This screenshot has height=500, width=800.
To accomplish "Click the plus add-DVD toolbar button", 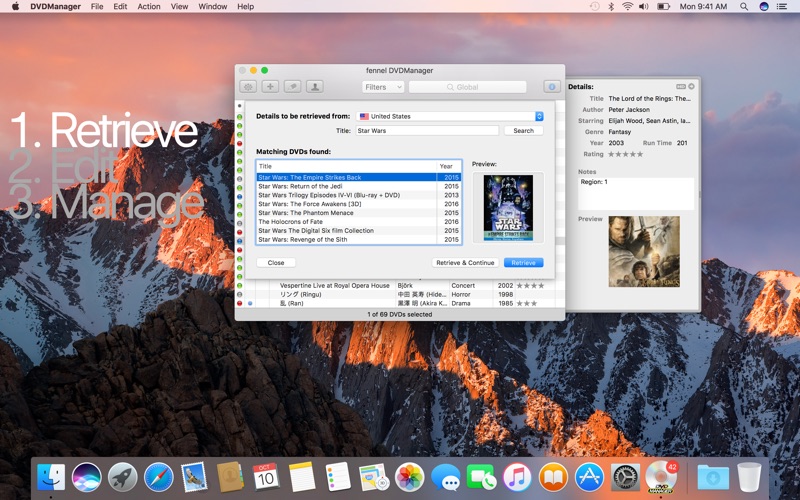I will click(x=270, y=87).
